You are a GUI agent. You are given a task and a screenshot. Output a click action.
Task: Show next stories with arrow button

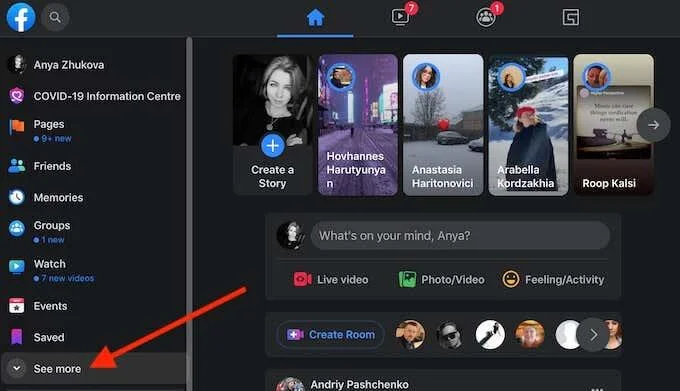coord(653,125)
